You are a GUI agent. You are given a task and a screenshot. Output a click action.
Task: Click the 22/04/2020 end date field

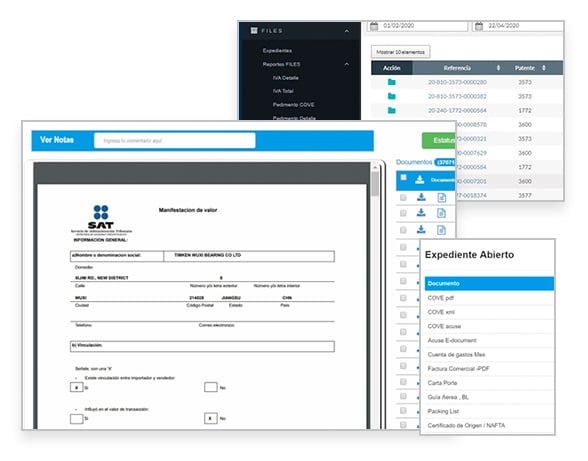(x=518, y=26)
